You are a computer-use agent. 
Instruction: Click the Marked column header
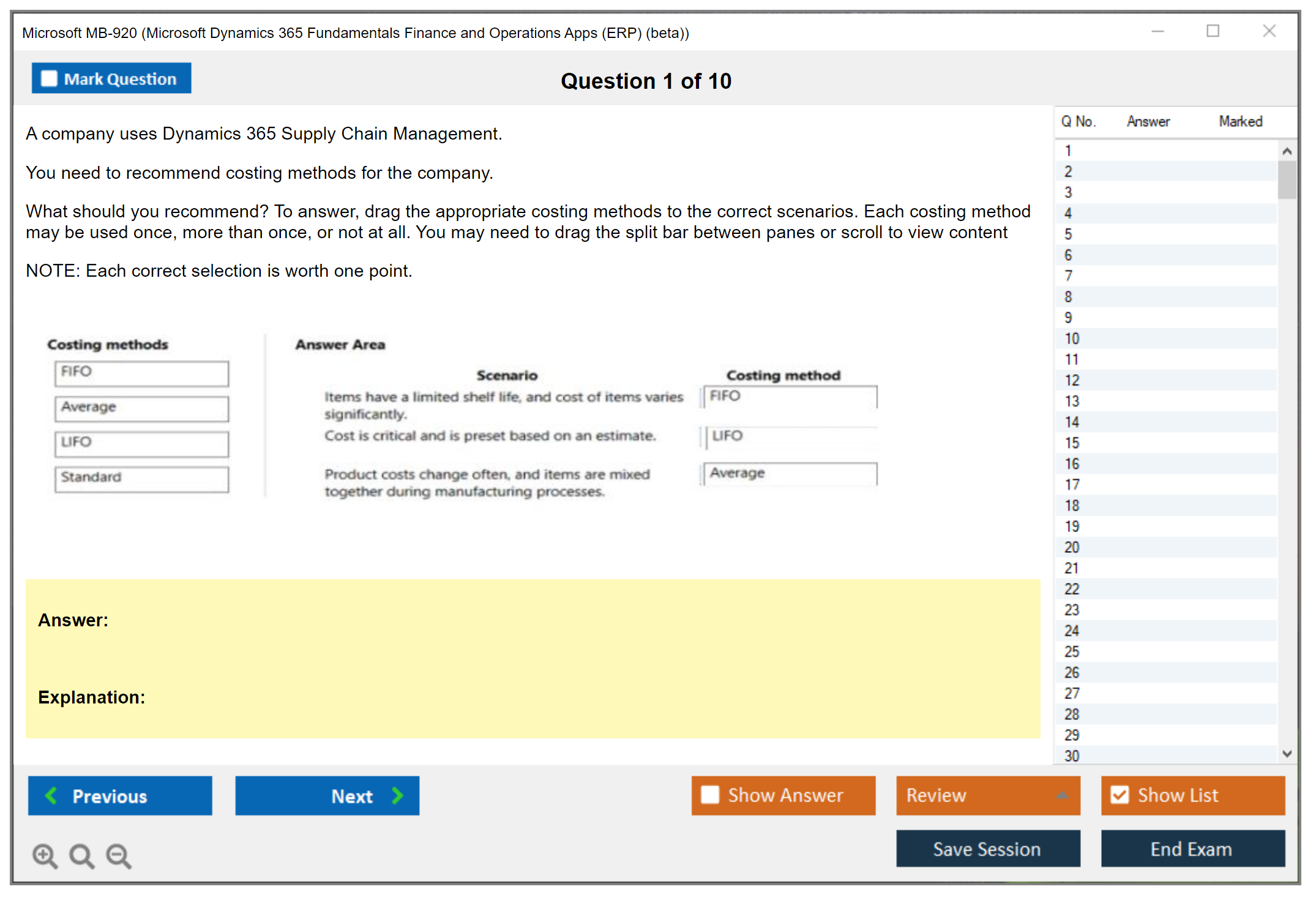pyautogui.click(x=1240, y=121)
